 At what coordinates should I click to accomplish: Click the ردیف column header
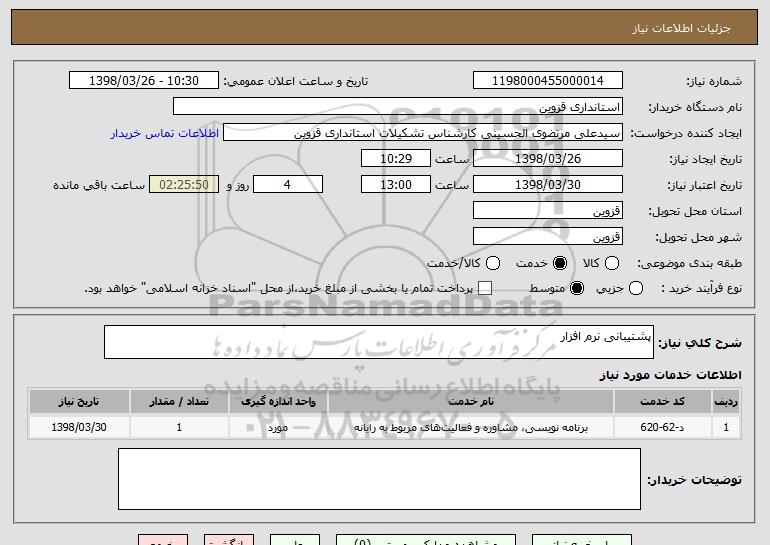click(726, 402)
